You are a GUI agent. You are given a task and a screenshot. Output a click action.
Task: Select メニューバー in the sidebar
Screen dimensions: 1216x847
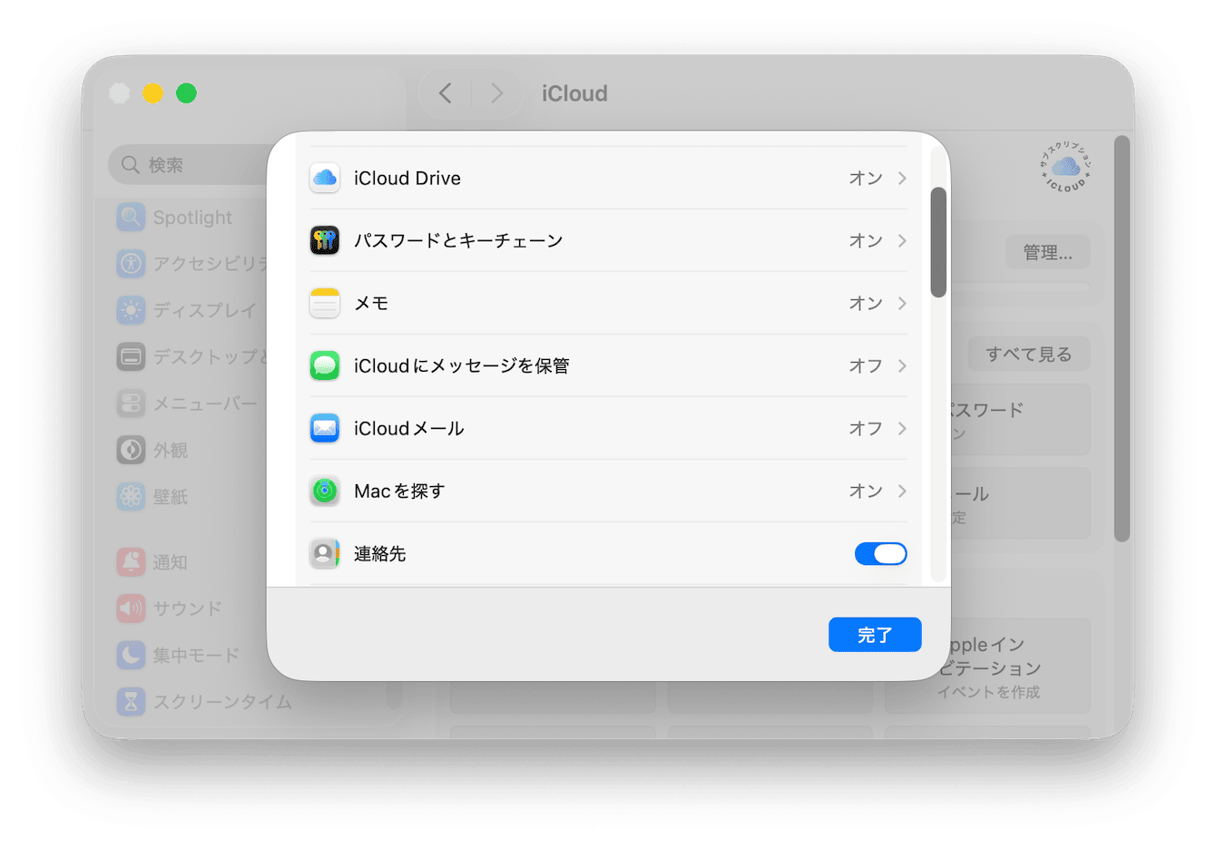[x=205, y=403]
